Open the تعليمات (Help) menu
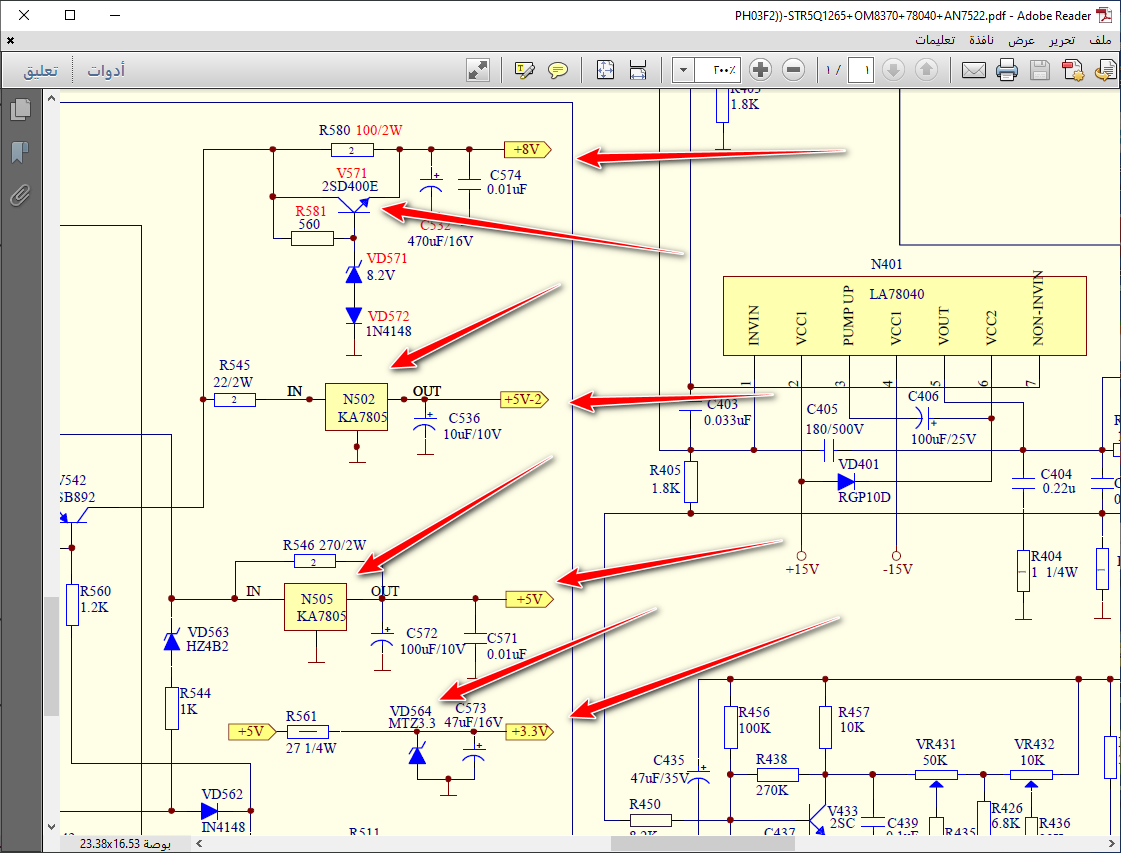 934,40
